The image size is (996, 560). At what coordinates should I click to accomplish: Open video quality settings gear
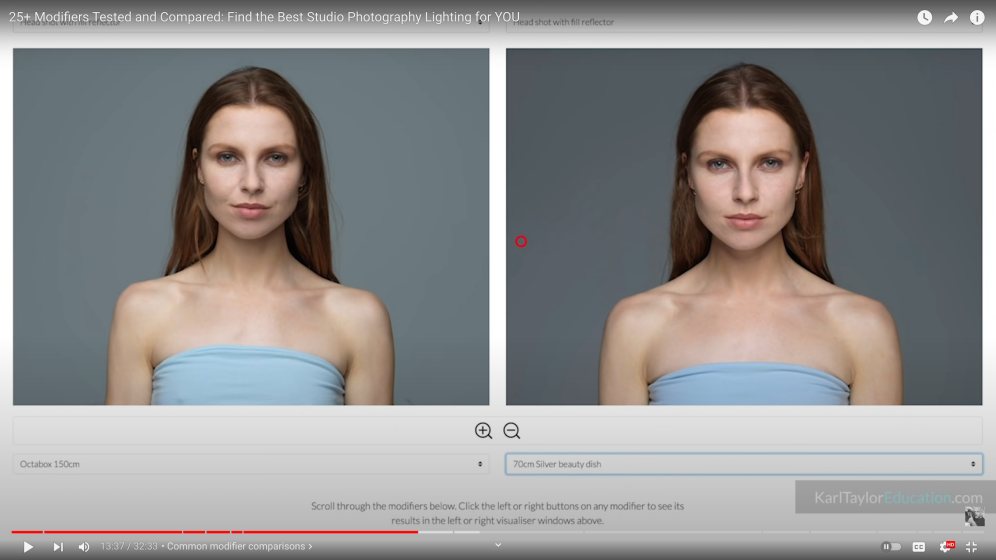(x=945, y=547)
